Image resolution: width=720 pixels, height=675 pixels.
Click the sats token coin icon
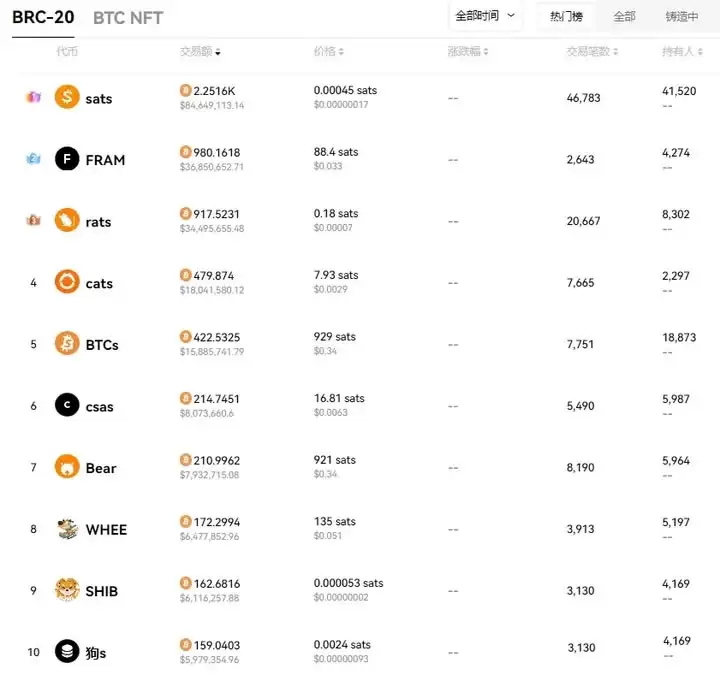click(x=67, y=97)
